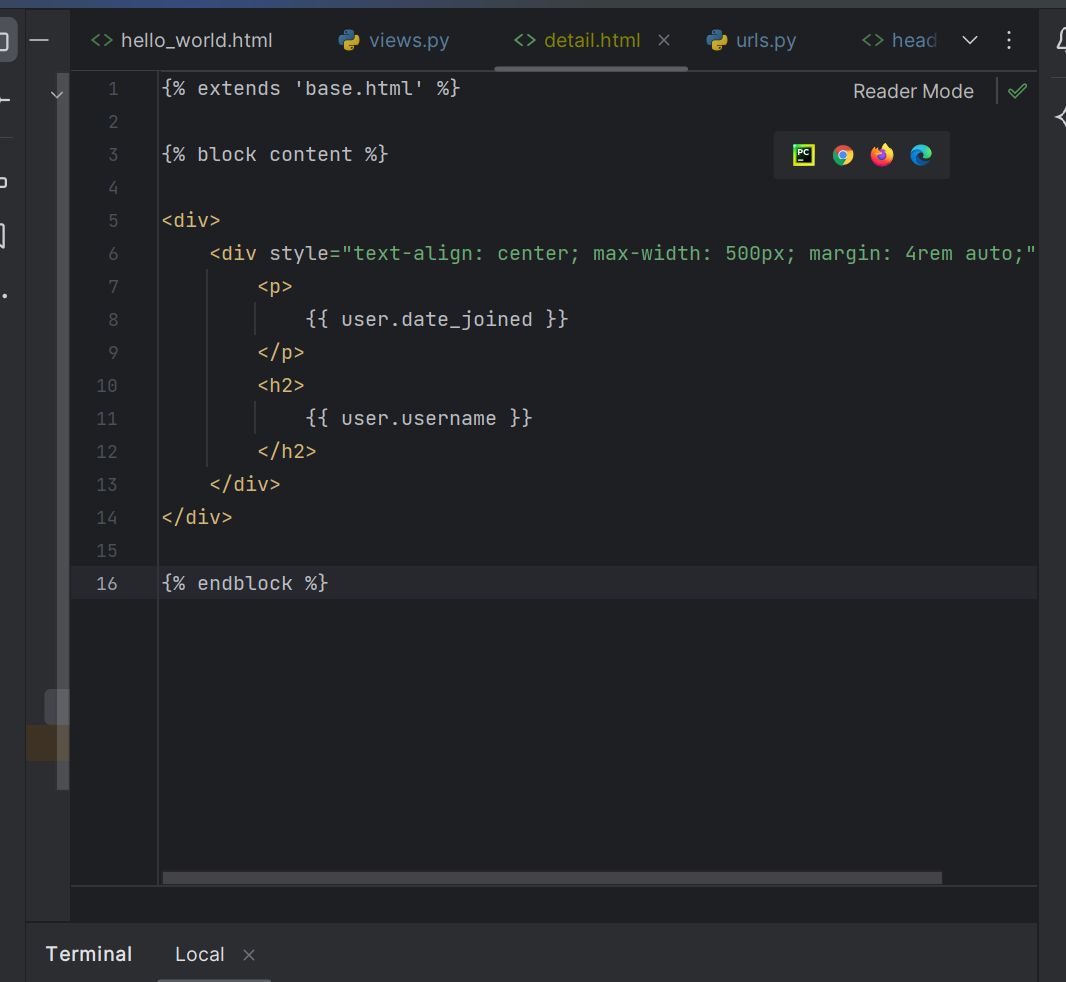Open the hello_world.html tab

[x=182, y=41]
